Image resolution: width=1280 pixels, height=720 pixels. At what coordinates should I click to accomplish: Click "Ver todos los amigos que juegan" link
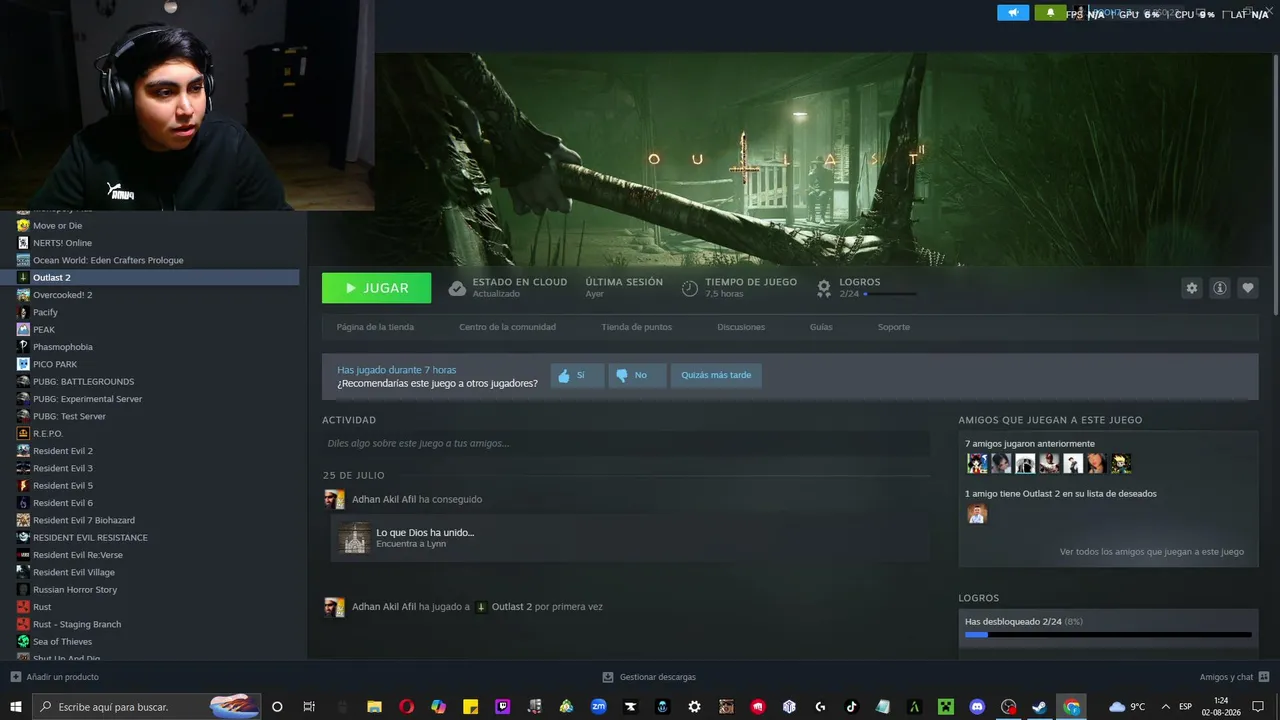tap(1152, 552)
